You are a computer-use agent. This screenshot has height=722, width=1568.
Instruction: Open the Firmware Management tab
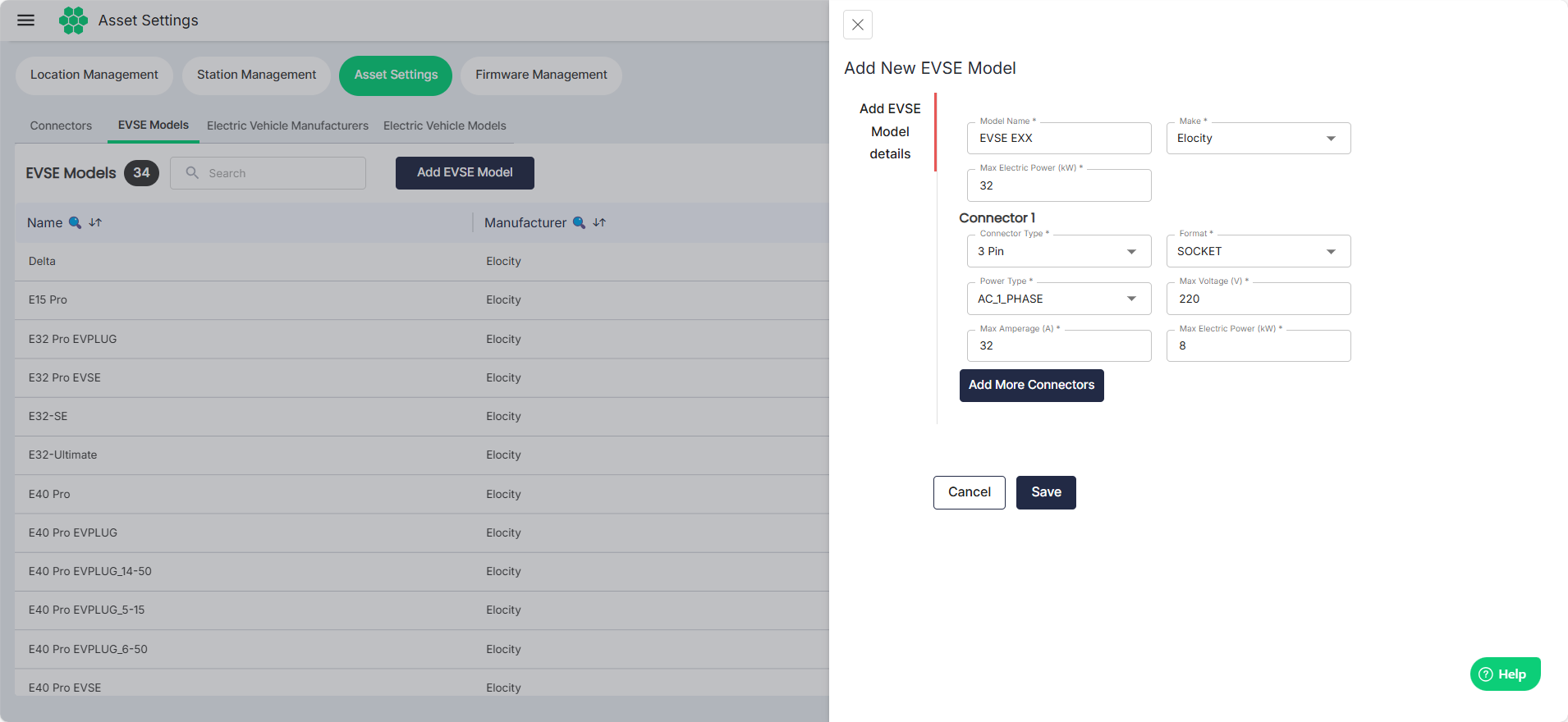click(541, 75)
